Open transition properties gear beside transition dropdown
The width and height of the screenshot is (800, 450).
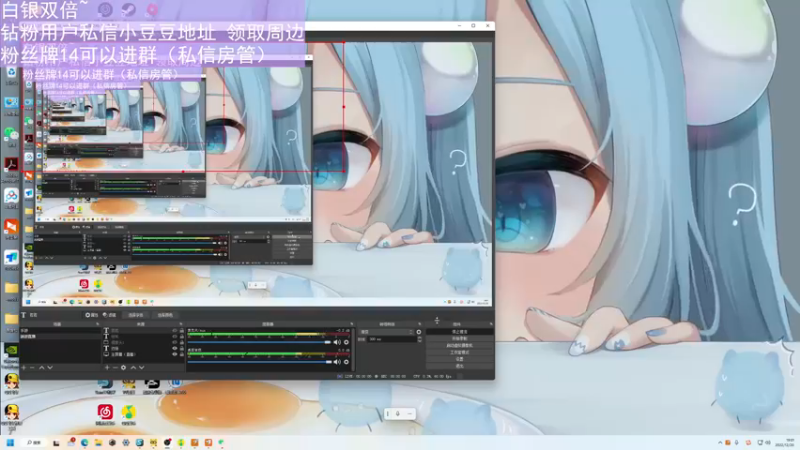point(419,332)
